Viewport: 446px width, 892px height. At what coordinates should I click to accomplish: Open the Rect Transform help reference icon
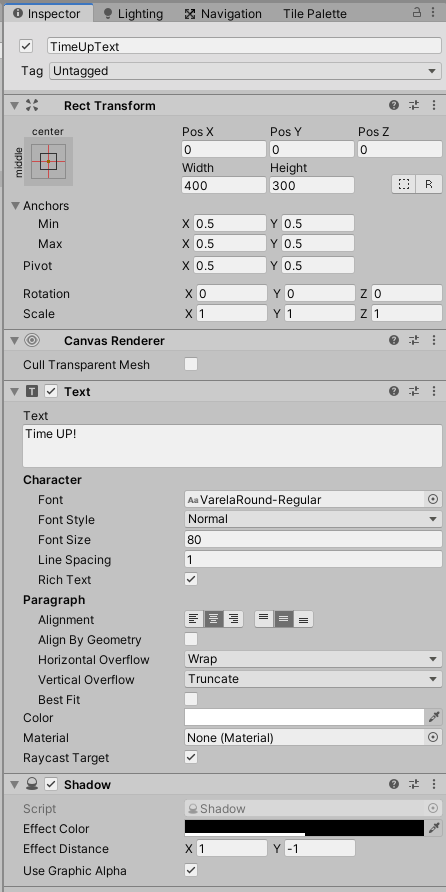[x=394, y=105]
